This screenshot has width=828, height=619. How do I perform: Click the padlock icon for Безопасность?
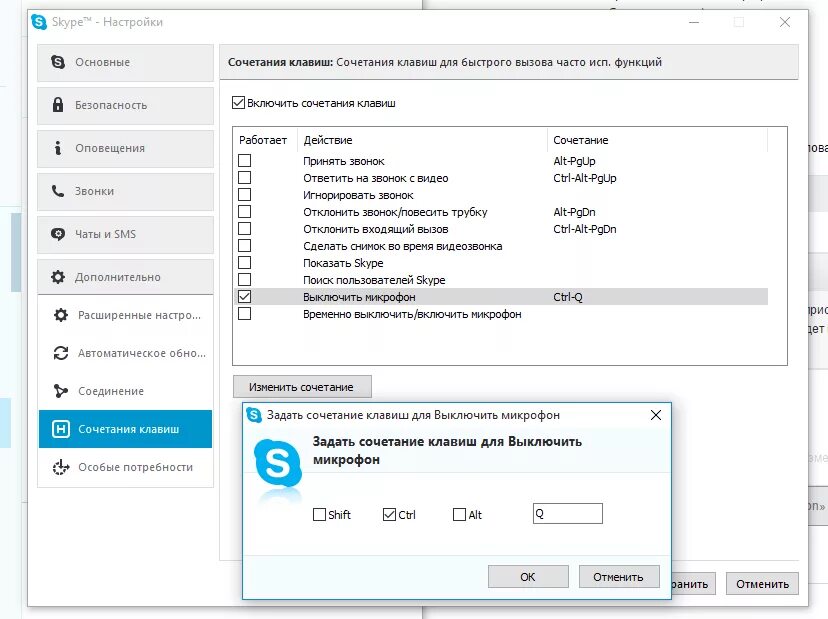(58, 105)
